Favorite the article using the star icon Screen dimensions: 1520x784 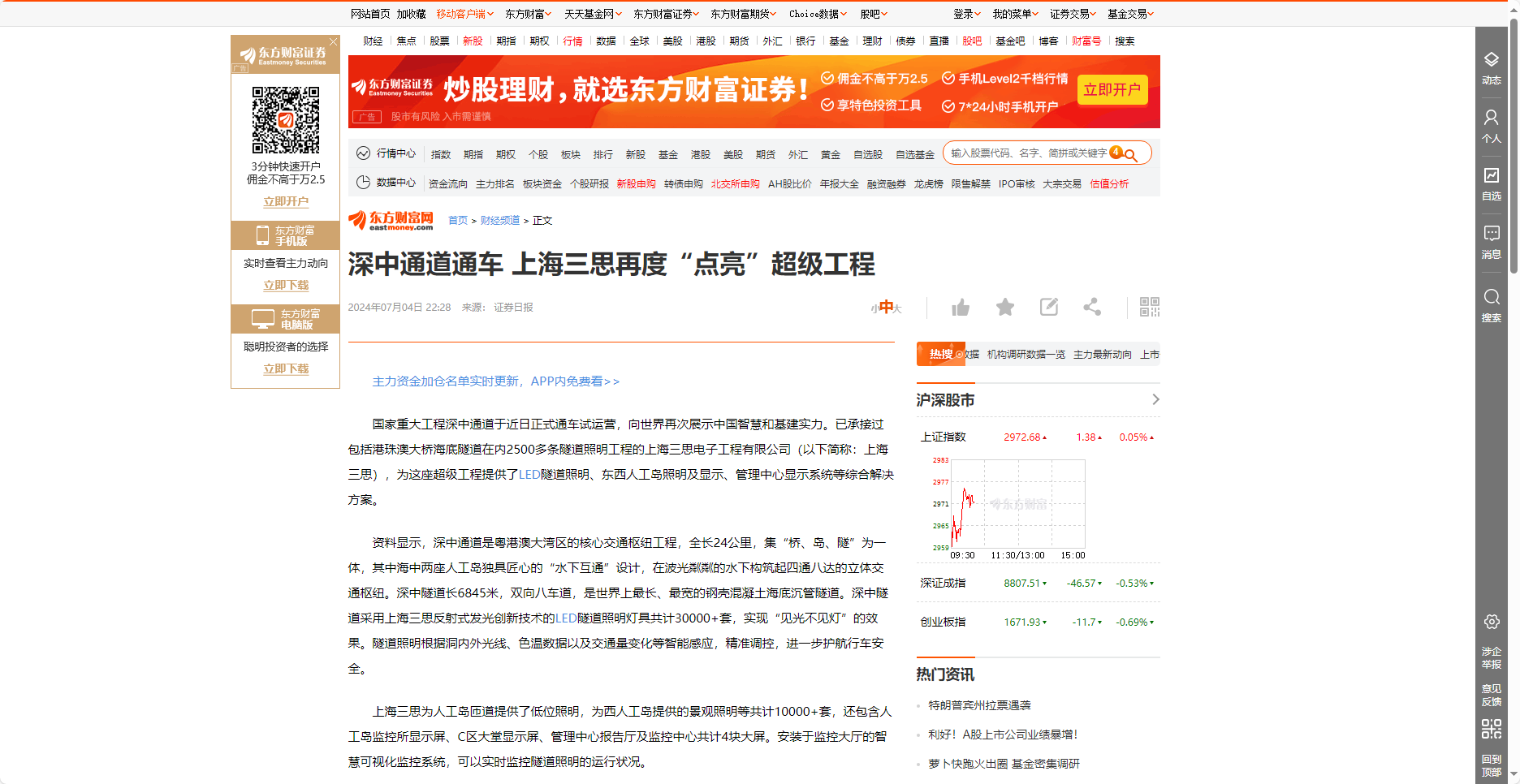1004,307
